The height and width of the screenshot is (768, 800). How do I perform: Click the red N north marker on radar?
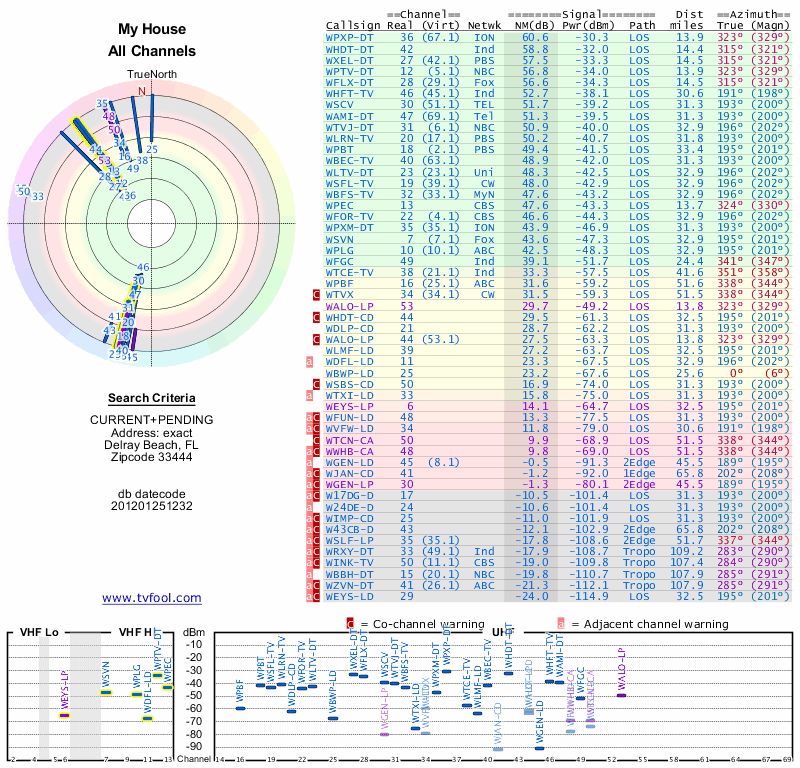coord(142,91)
